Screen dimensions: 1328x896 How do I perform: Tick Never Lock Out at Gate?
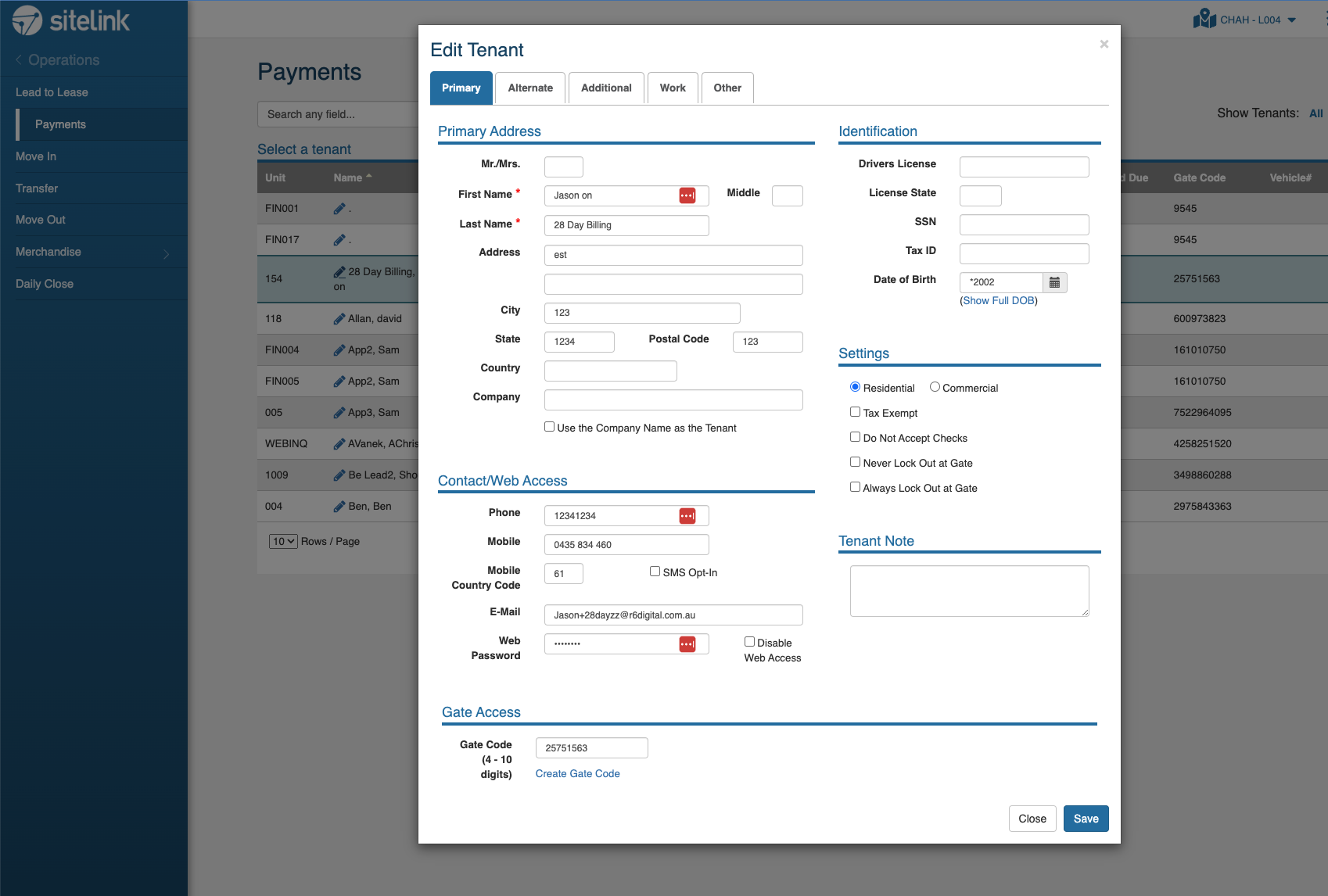click(x=855, y=462)
